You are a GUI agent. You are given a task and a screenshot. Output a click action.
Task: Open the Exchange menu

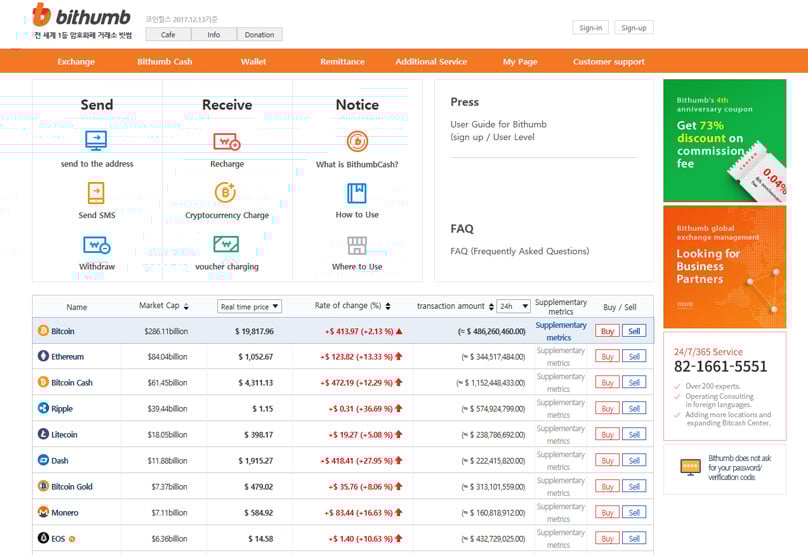click(76, 61)
